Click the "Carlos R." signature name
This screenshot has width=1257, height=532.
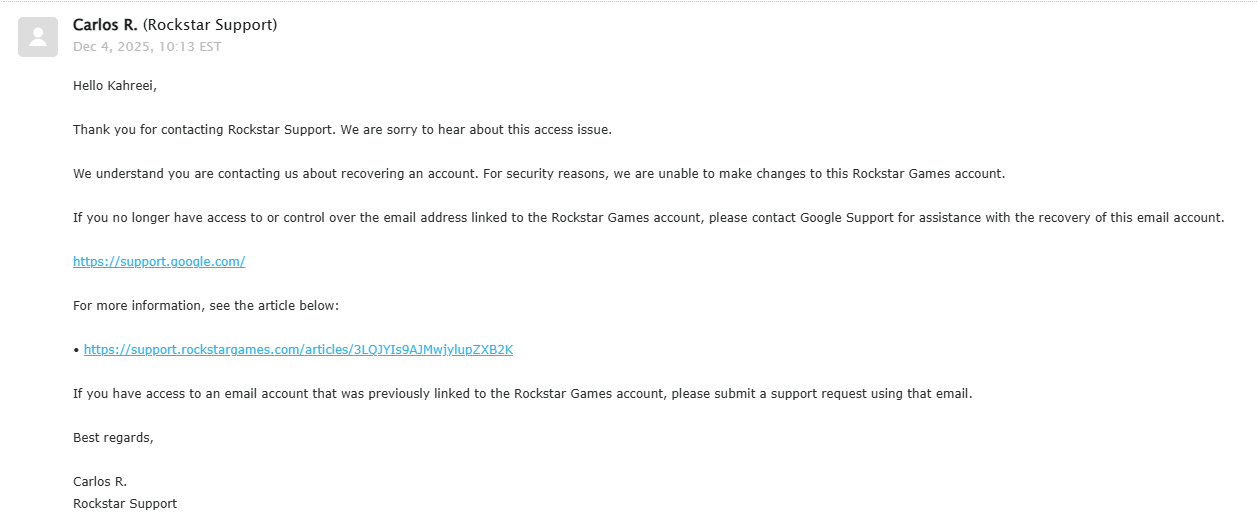point(100,482)
